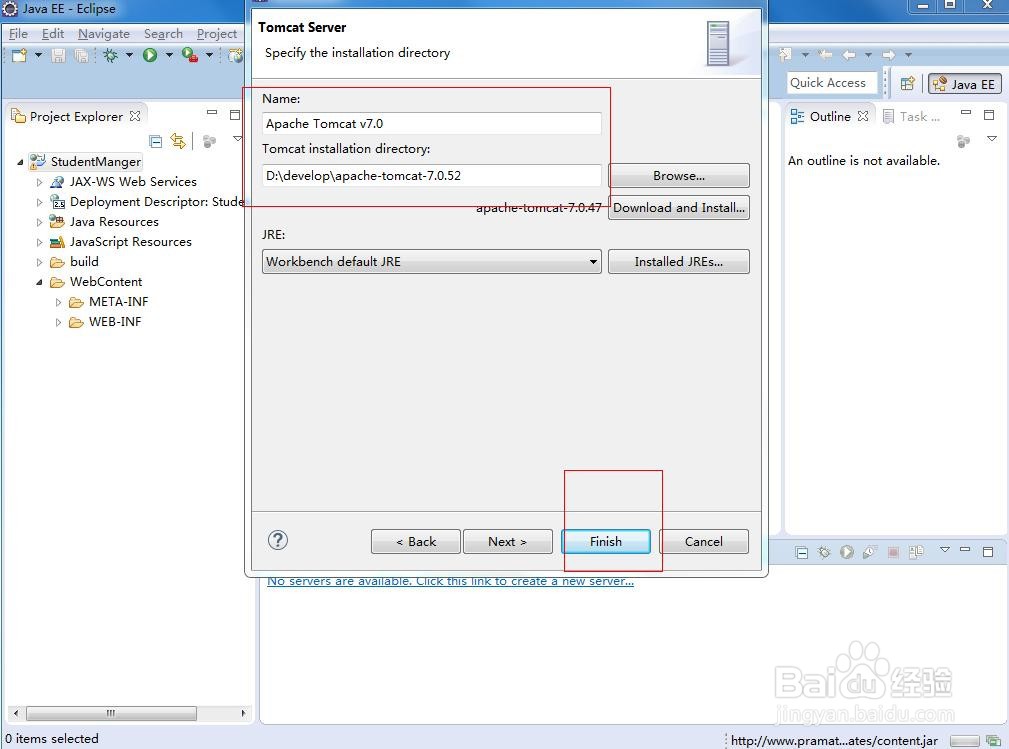Expand the WEB-INF folder
The width and height of the screenshot is (1009, 749).
59,322
